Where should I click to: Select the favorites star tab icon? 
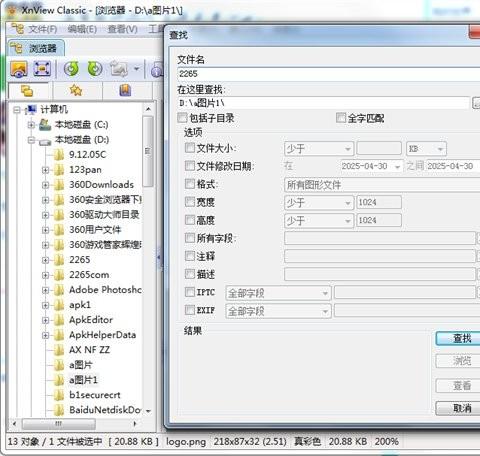[x=76, y=90]
